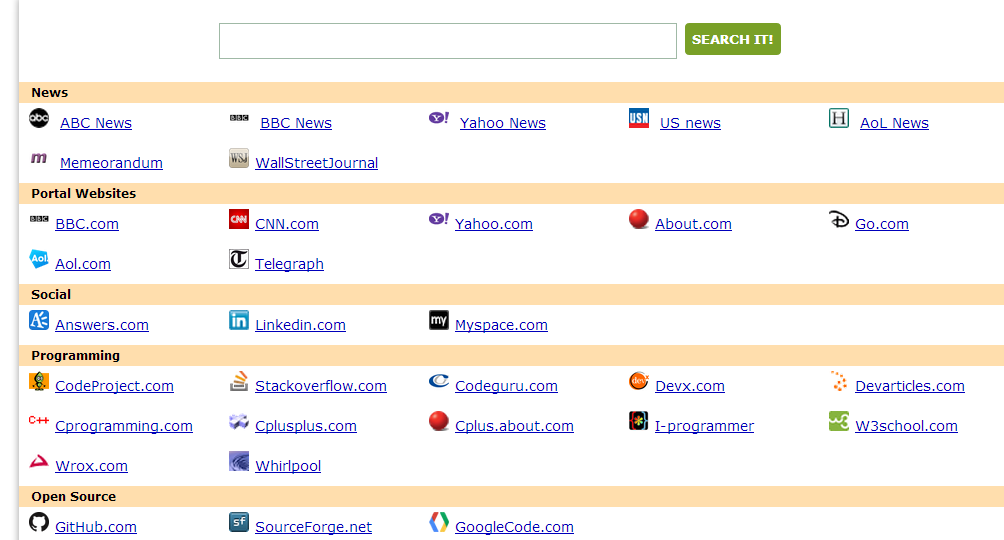Open the Go.com link
Image resolution: width=1004 pixels, height=540 pixels.
(x=882, y=224)
